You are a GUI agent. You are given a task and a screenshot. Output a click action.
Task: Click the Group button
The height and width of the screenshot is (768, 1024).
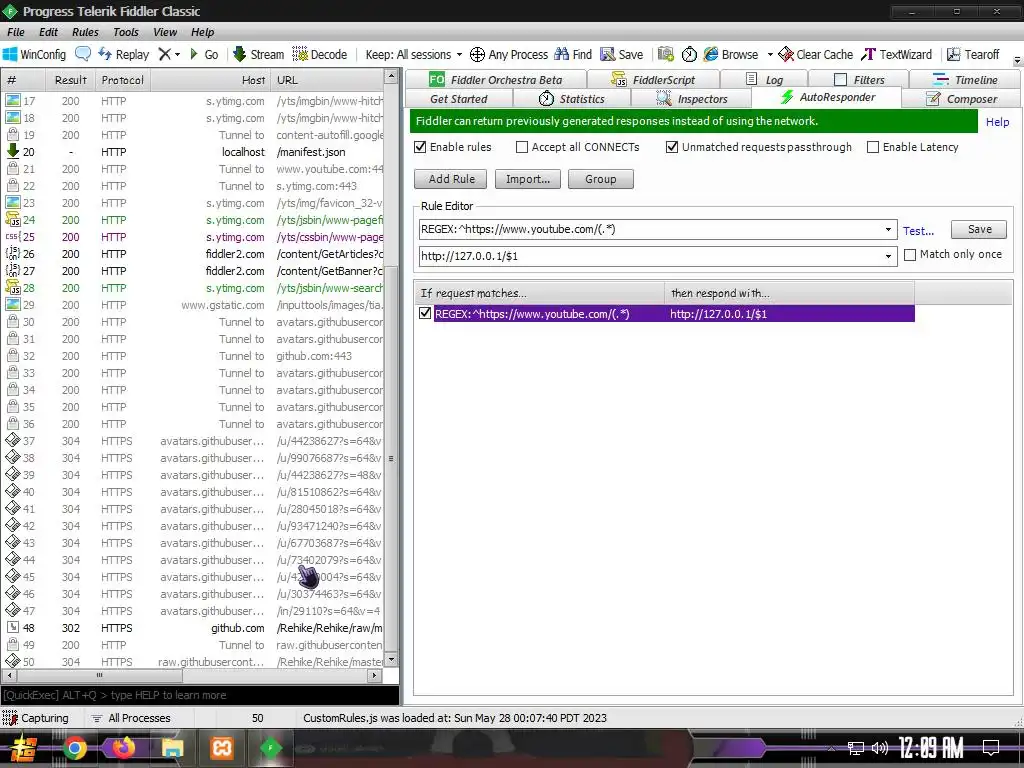(601, 179)
